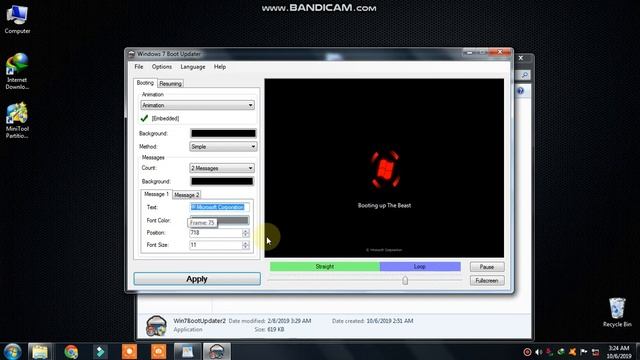Open the Windows Start menu
This screenshot has height=360, width=640.
(x=12, y=351)
